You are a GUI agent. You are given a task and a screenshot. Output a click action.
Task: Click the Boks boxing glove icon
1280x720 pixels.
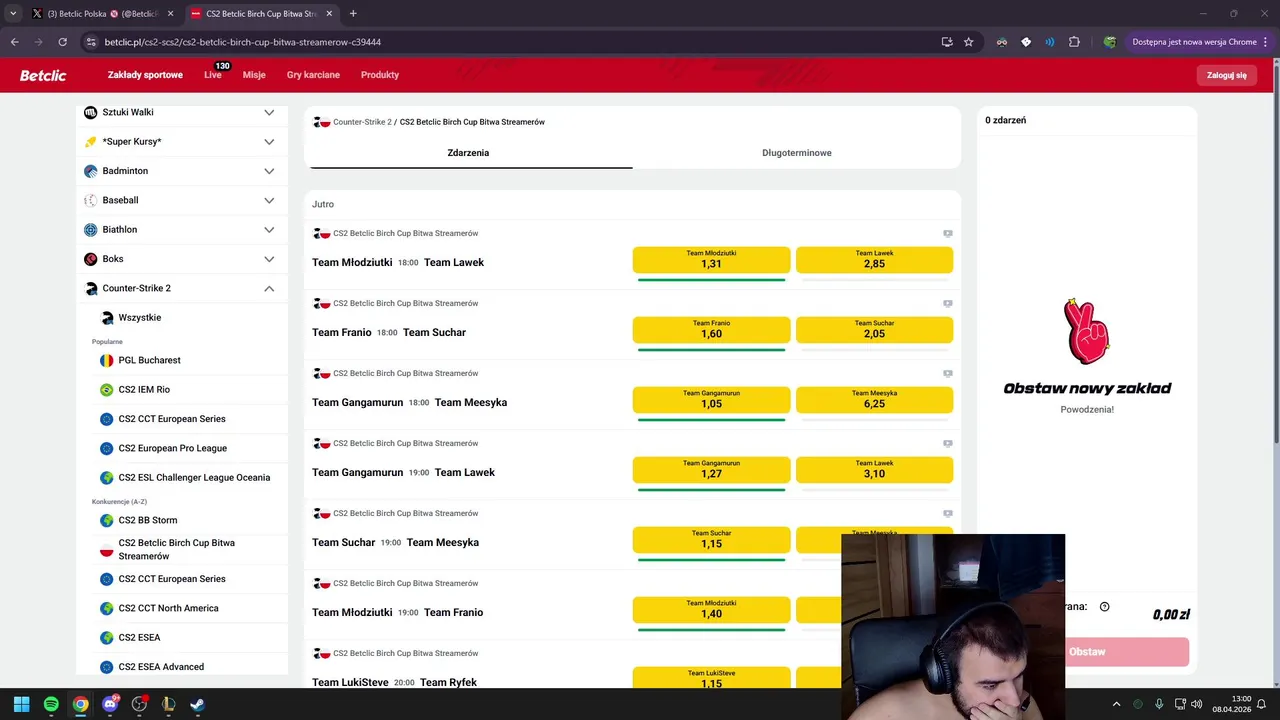[x=91, y=259]
